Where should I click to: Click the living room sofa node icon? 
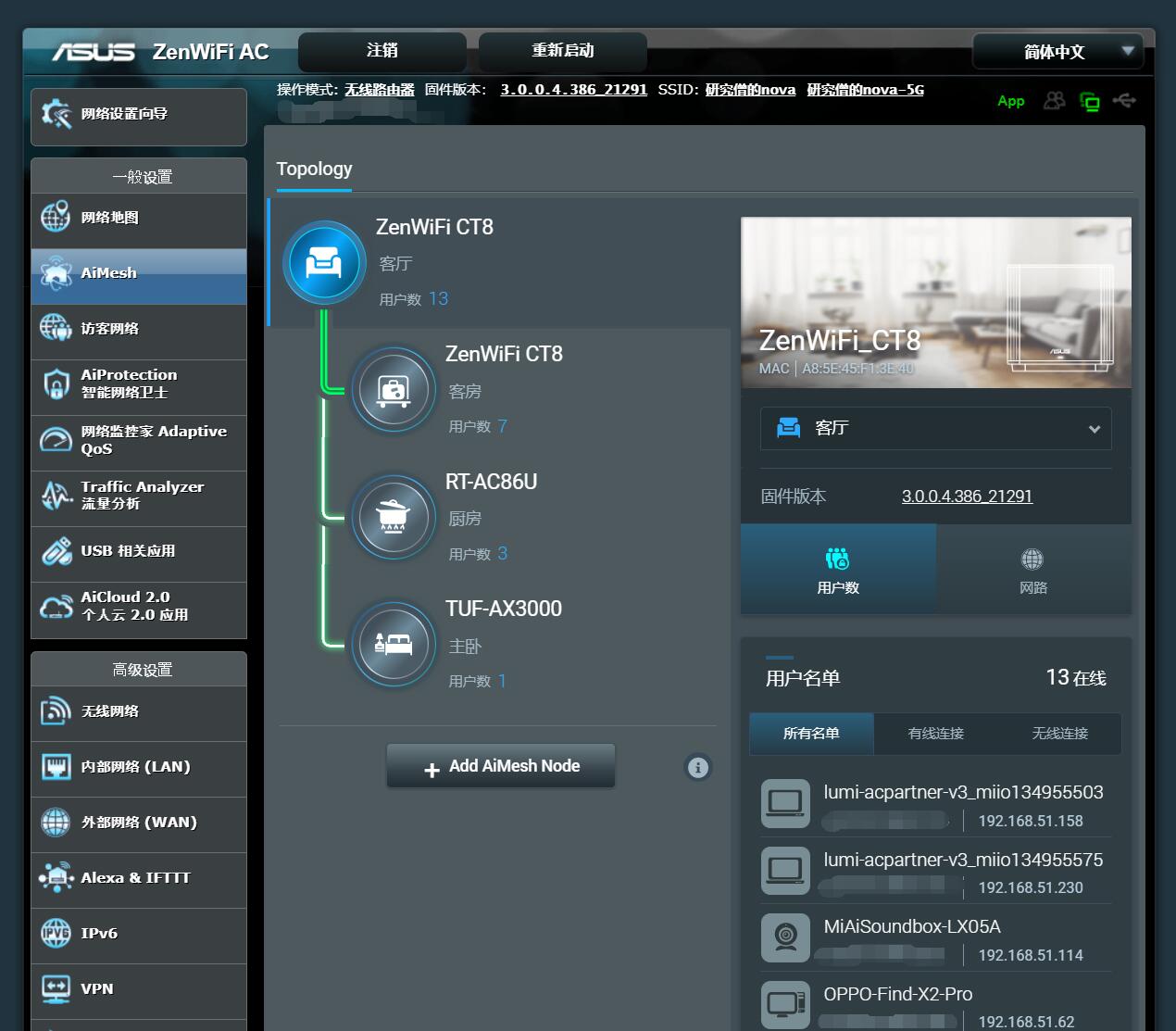[323, 262]
